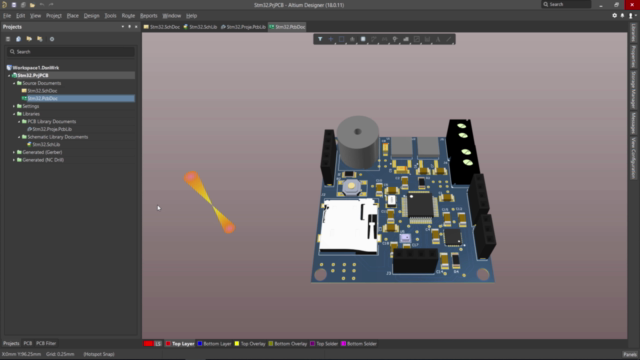Select the Snap/Move crosshair tool
The width and height of the screenshot is (640, 360).
pos(331,39)
